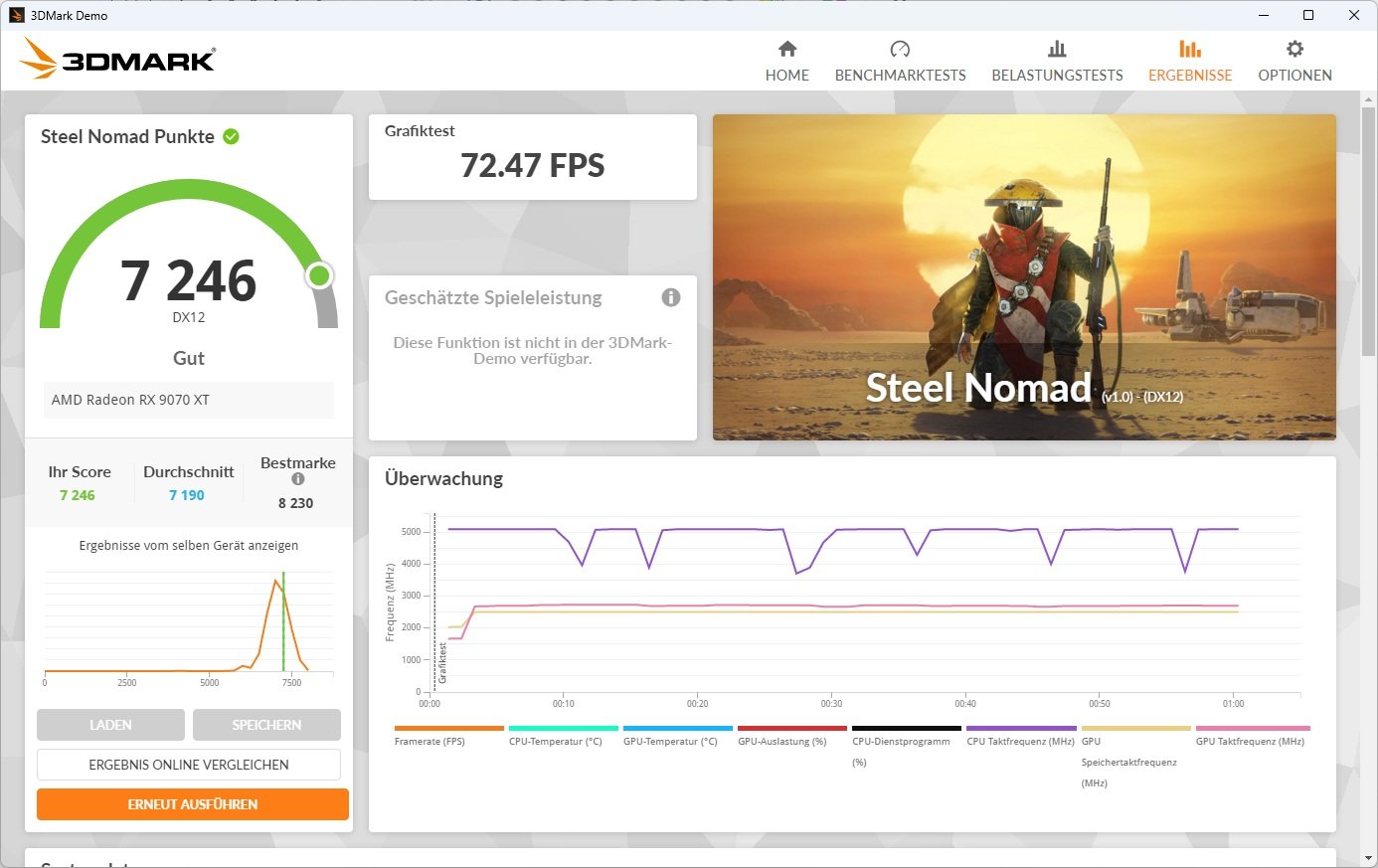
Task: Click the 3DMark logo in header
Action: (x=117, y=59)
